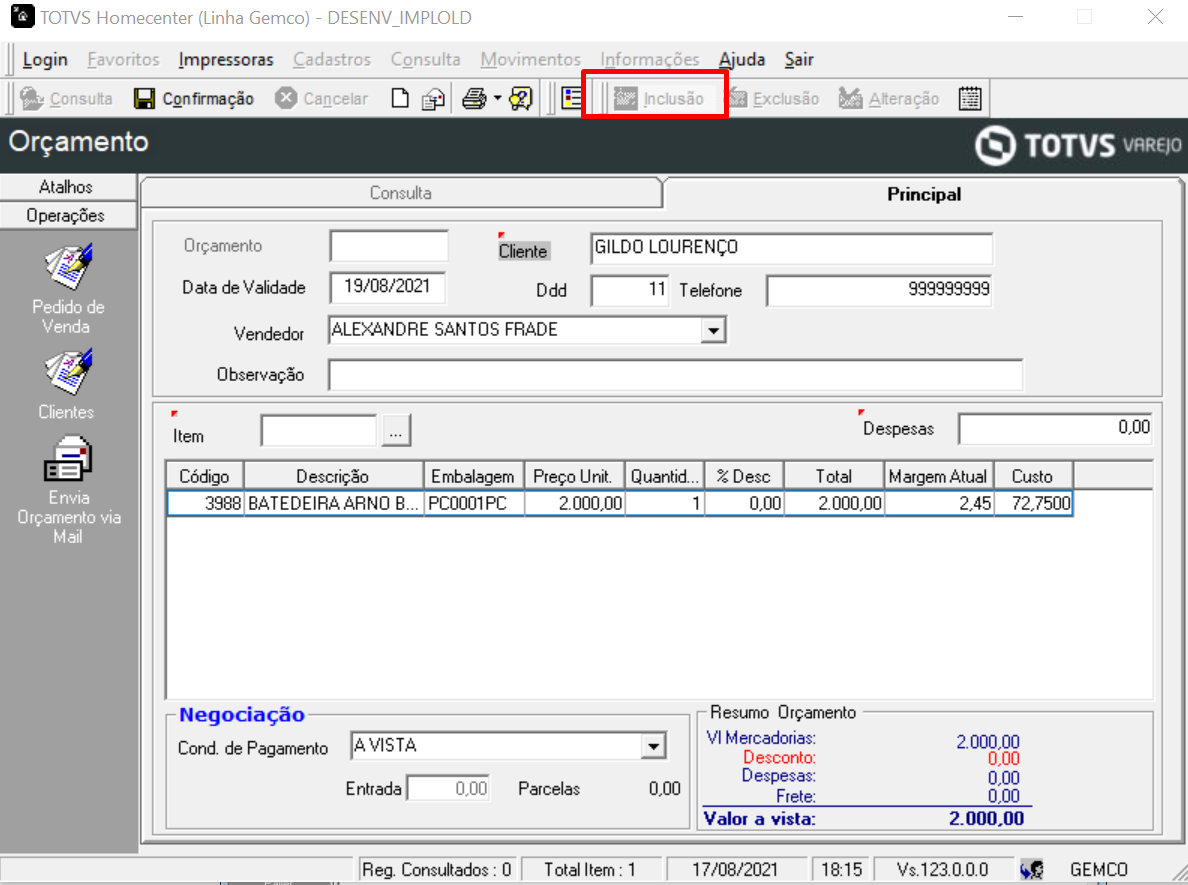
Task: Click the application icon in title bar
Action: click(x=22, y=16)
